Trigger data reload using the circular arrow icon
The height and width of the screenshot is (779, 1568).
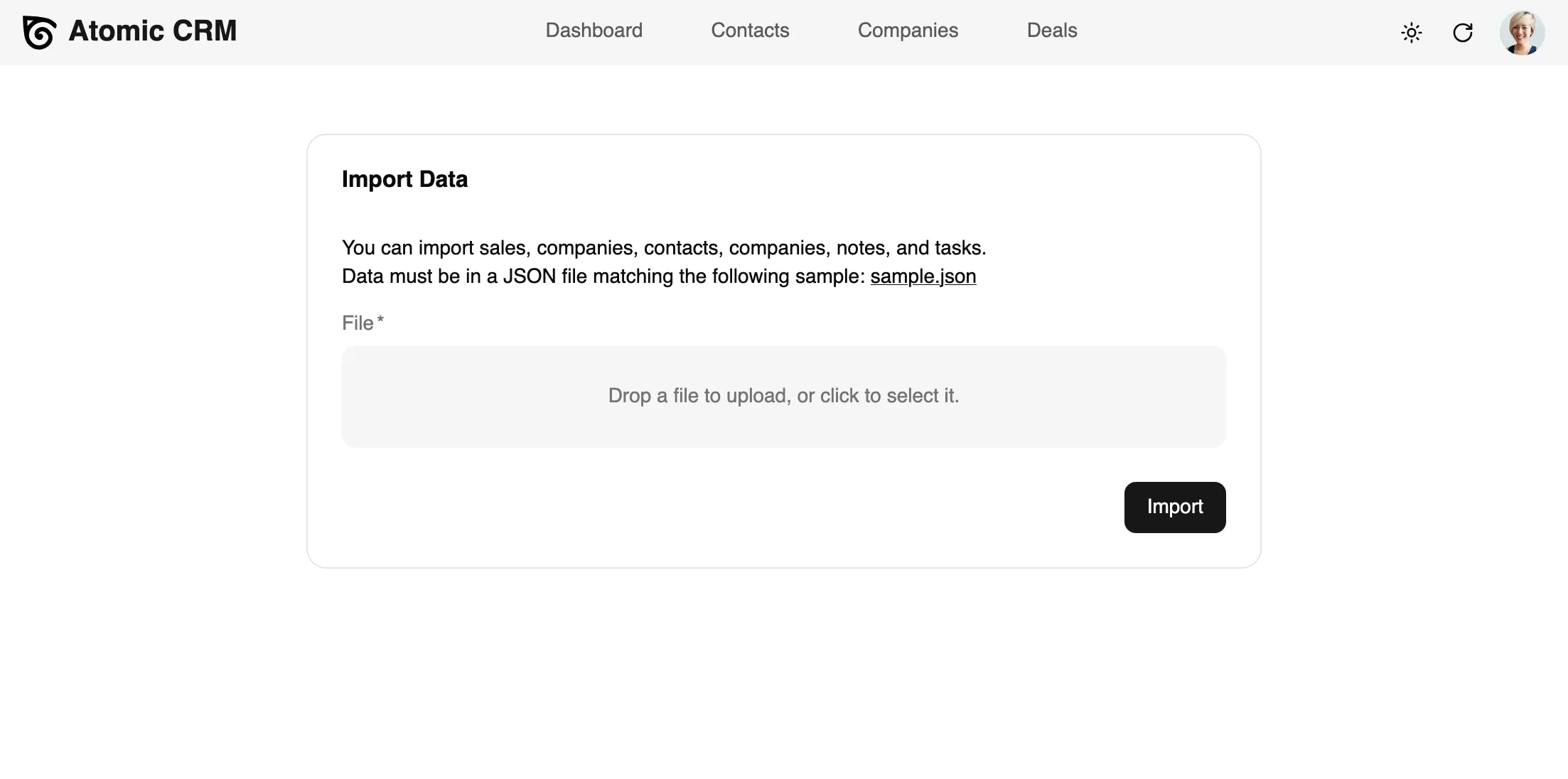[x=1464, y=33]
